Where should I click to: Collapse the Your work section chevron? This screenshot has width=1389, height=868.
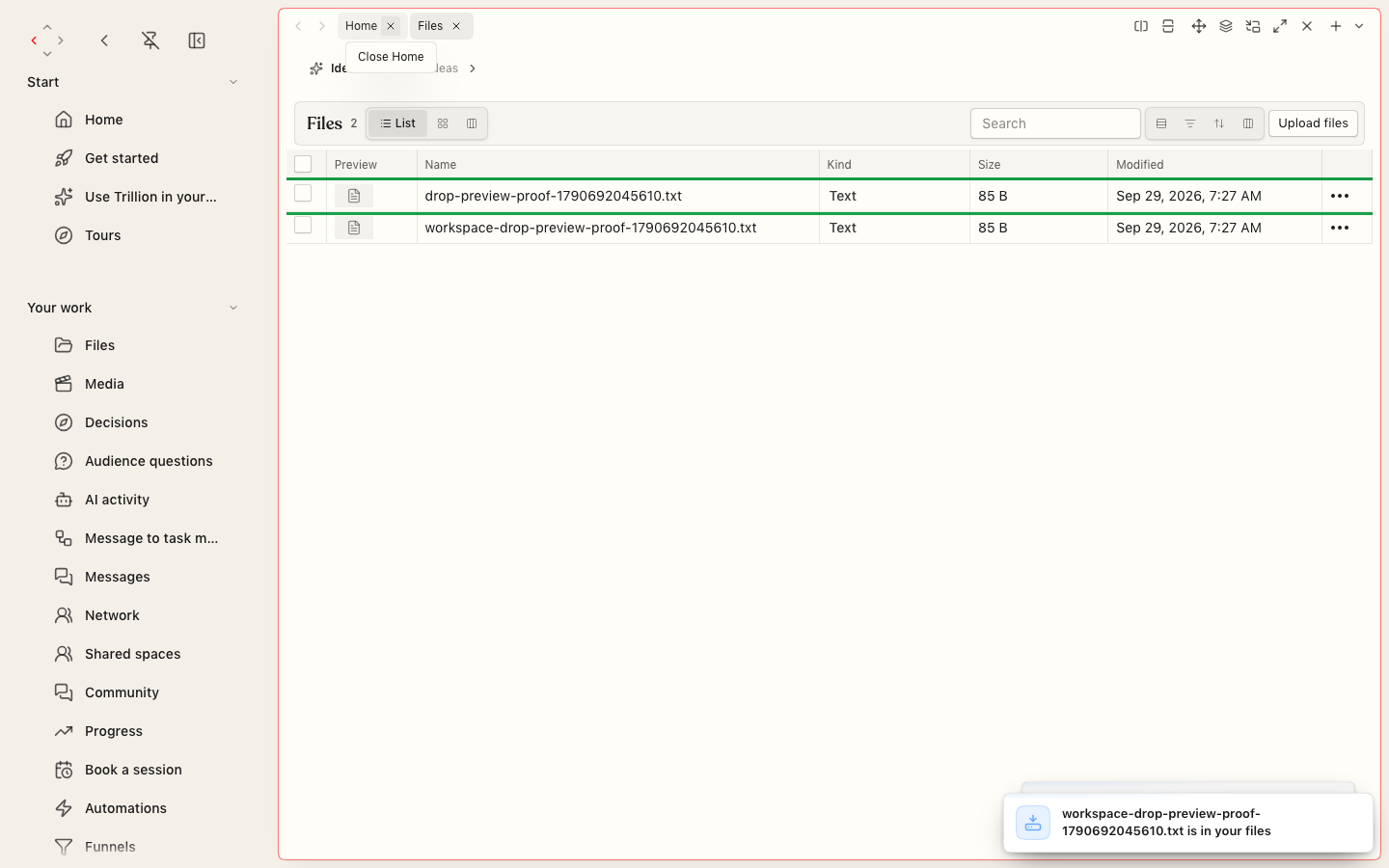(x=233, y=308)
